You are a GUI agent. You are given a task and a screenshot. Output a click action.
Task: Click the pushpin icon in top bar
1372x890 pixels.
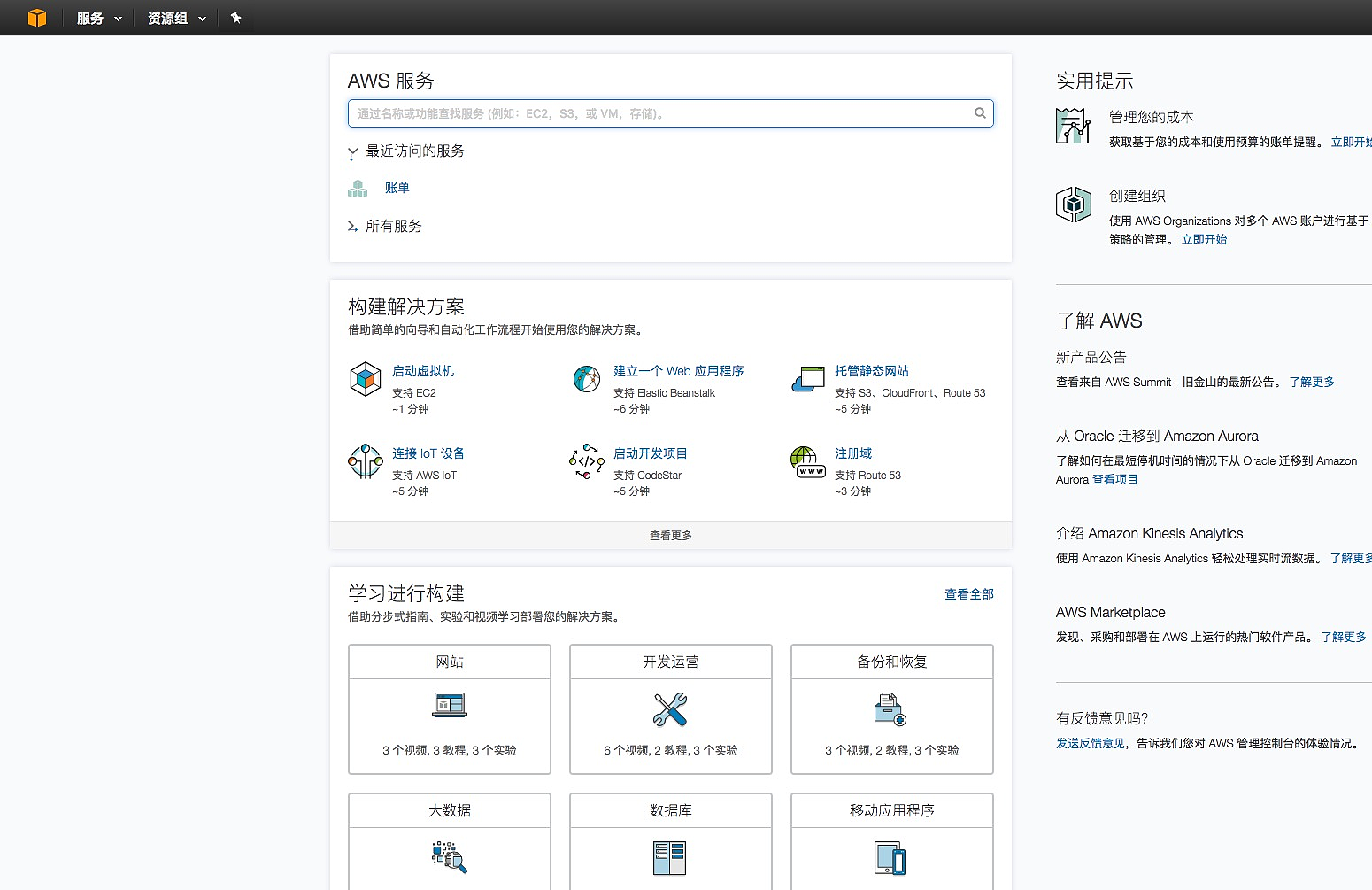(236, 18)
